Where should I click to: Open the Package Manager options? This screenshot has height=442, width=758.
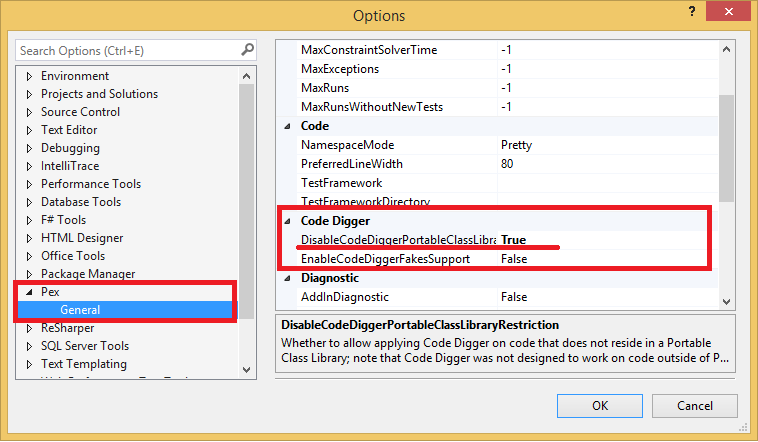[88, 274]
